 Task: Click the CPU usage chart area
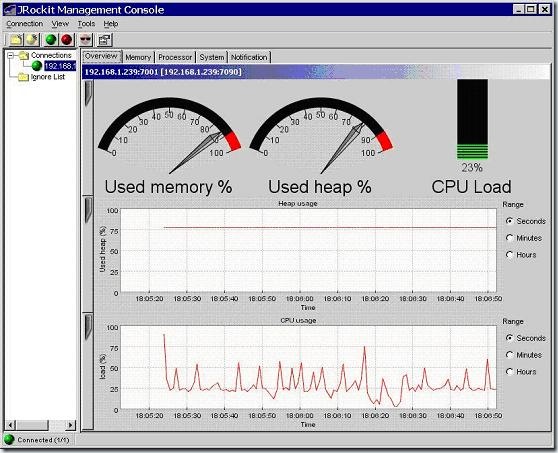click(308, 367)
